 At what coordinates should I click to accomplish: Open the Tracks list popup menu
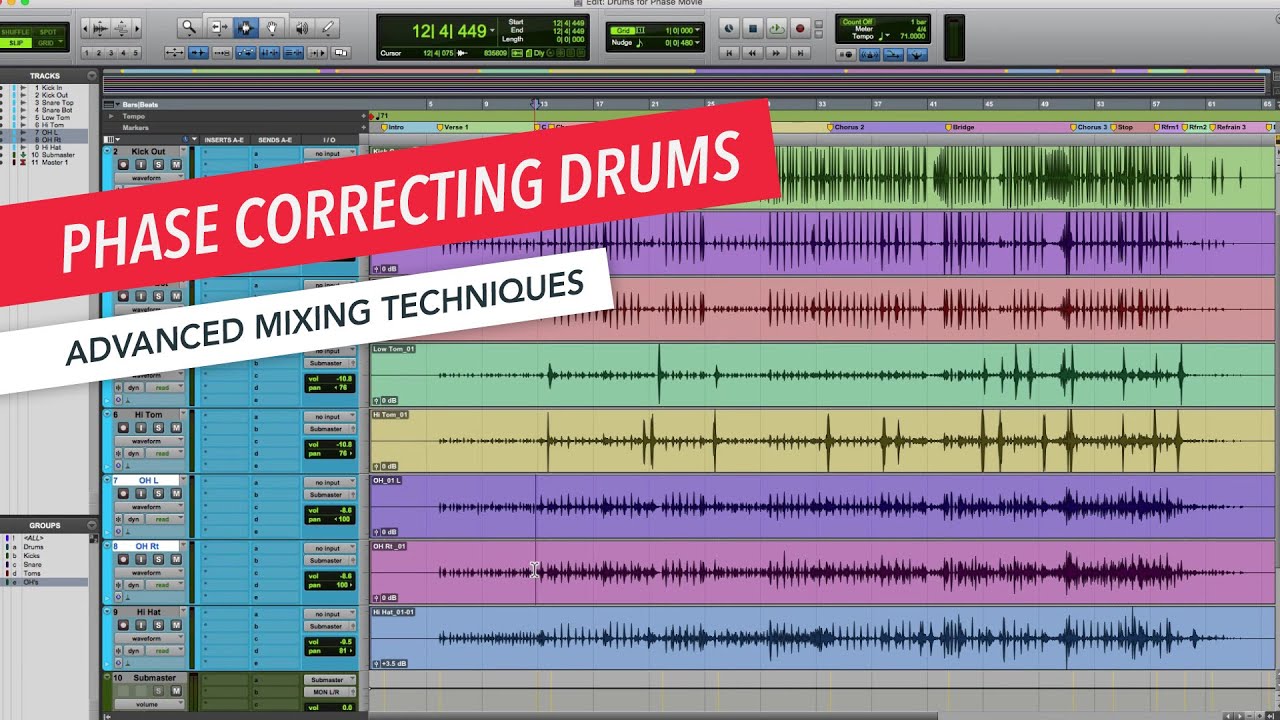click(92, 75)
